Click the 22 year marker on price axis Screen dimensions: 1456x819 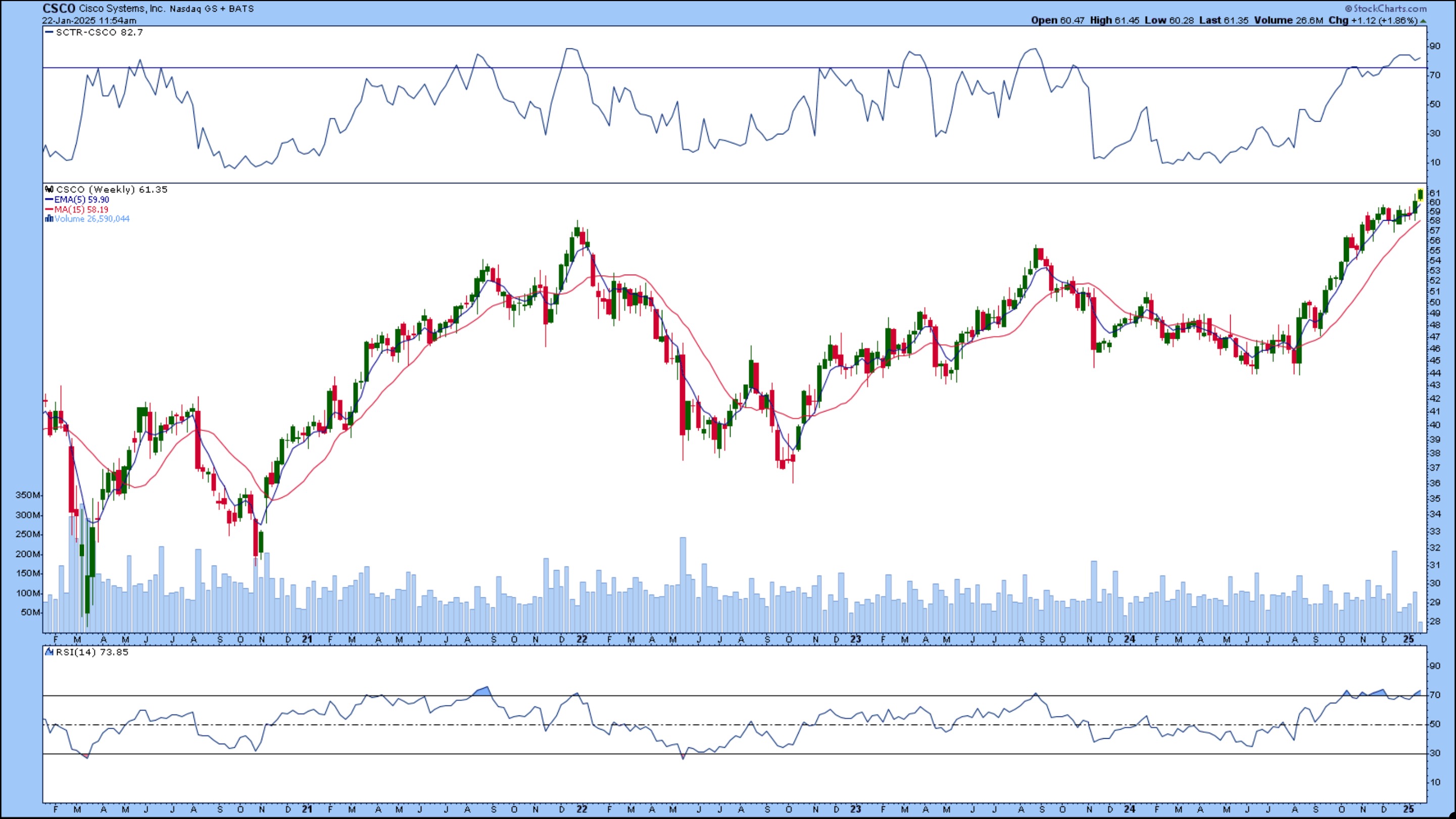(x=581, y=639)
